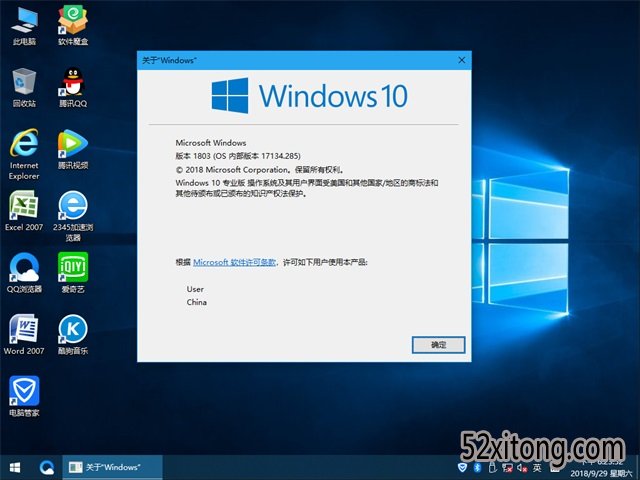Click the 确定 button in About dialog
Screen dimensions: 640x480
(438, 345)
